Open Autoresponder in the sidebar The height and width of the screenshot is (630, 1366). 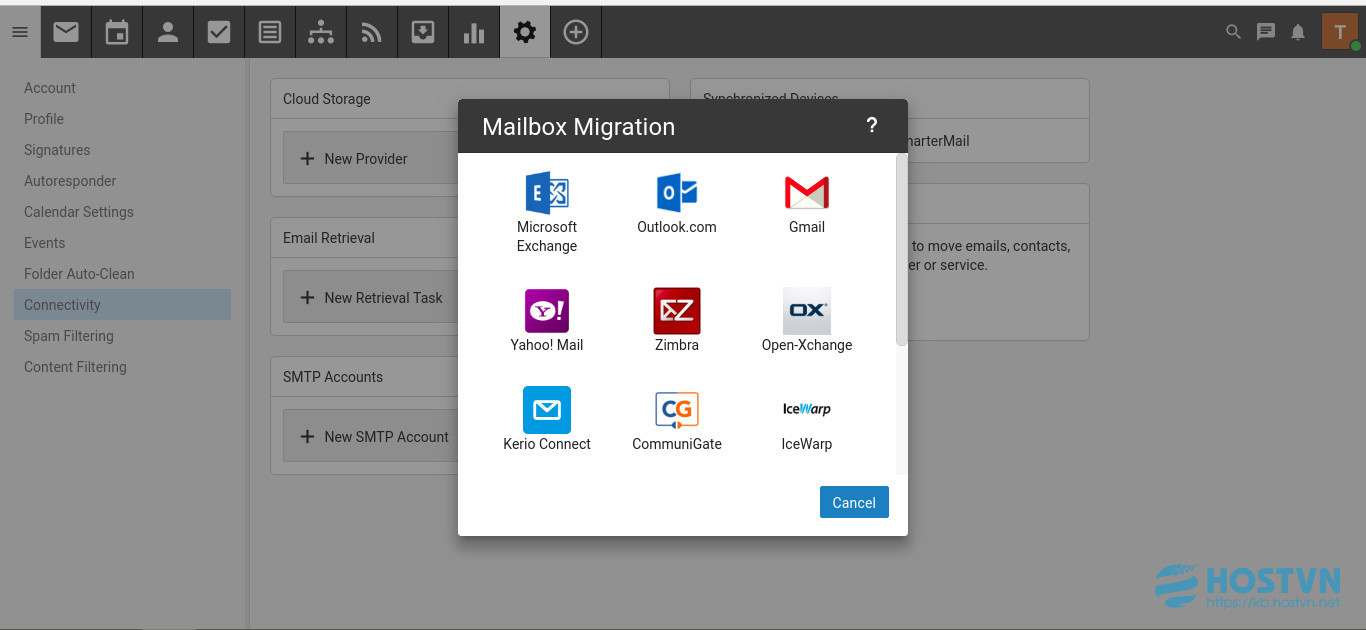pyautogui.click(x=70, y=181)
